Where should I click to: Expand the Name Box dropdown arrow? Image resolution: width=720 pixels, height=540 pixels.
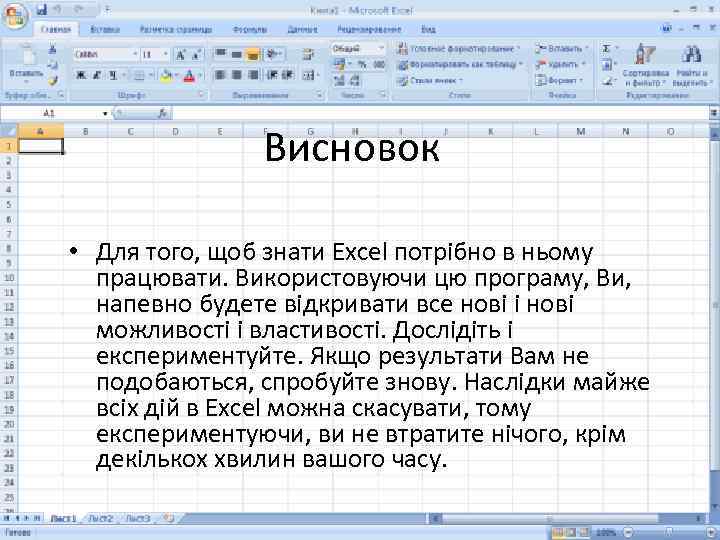[105, 113]
